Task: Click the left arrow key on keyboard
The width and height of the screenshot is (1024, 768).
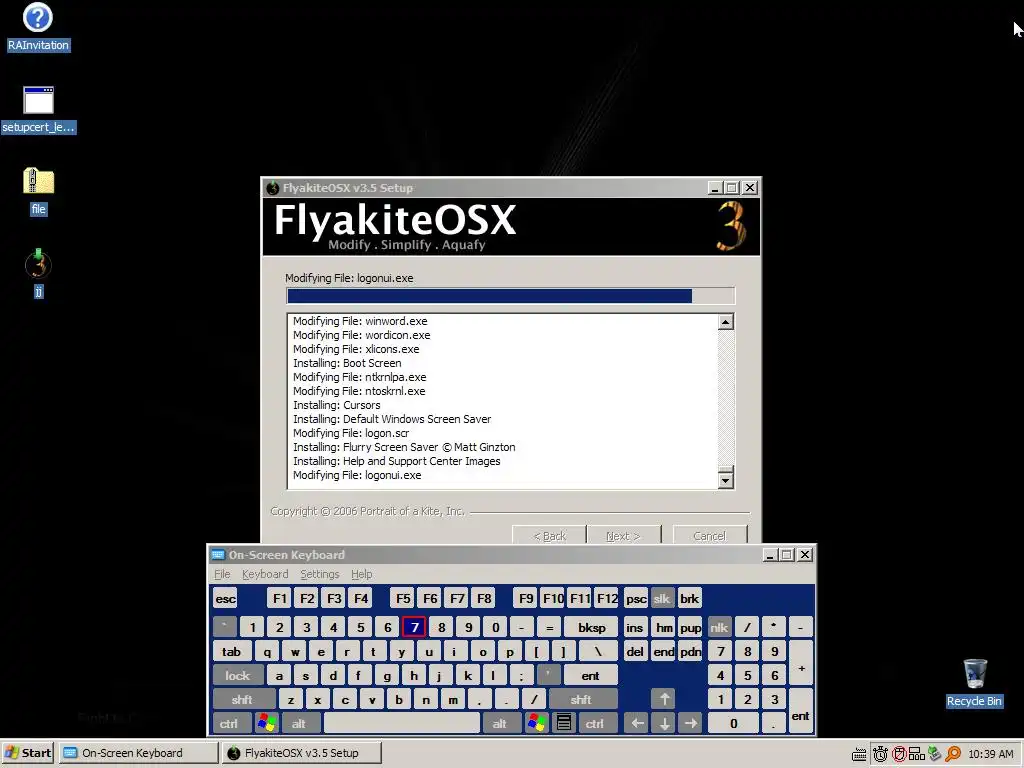Action: pyautogui.click(x=637, y=723)
